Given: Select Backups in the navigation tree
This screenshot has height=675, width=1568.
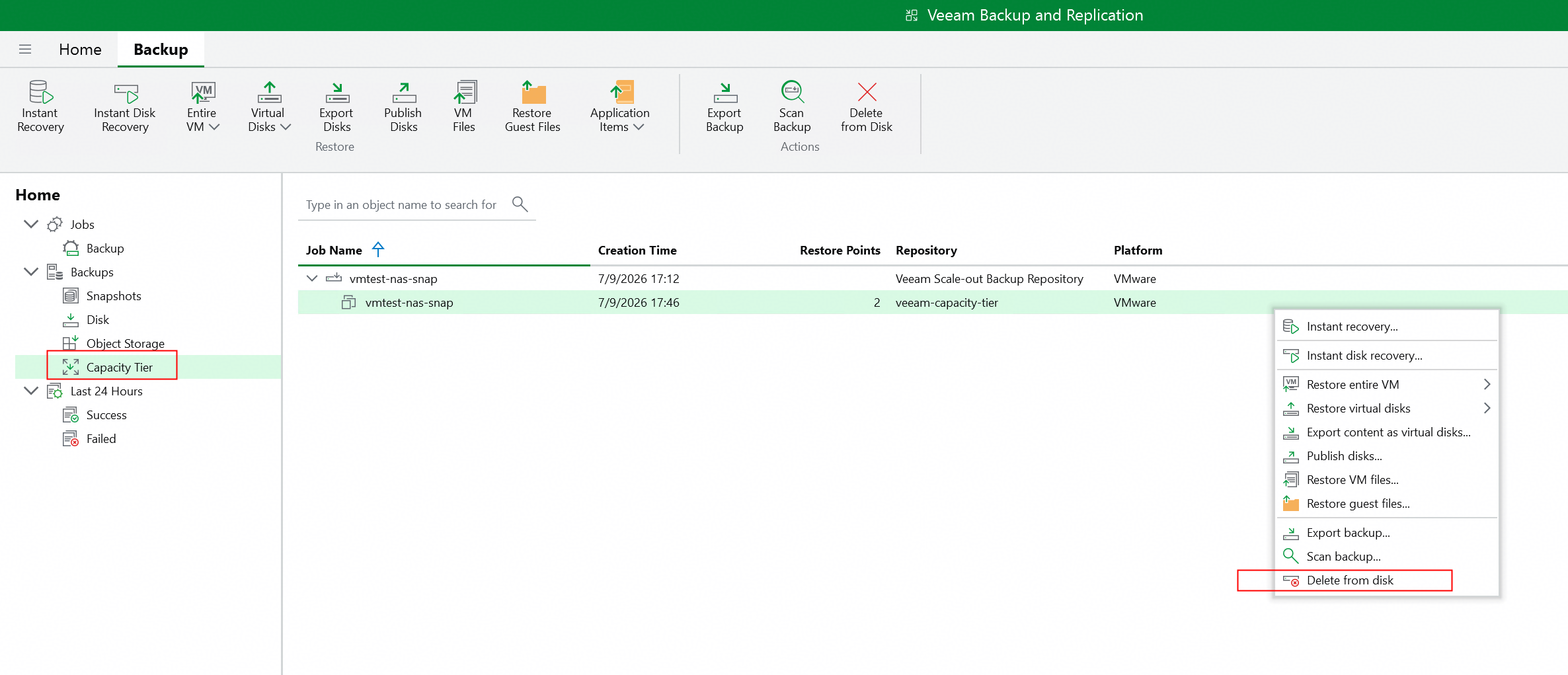Looking at the screenshot, I should coord(92,272).
